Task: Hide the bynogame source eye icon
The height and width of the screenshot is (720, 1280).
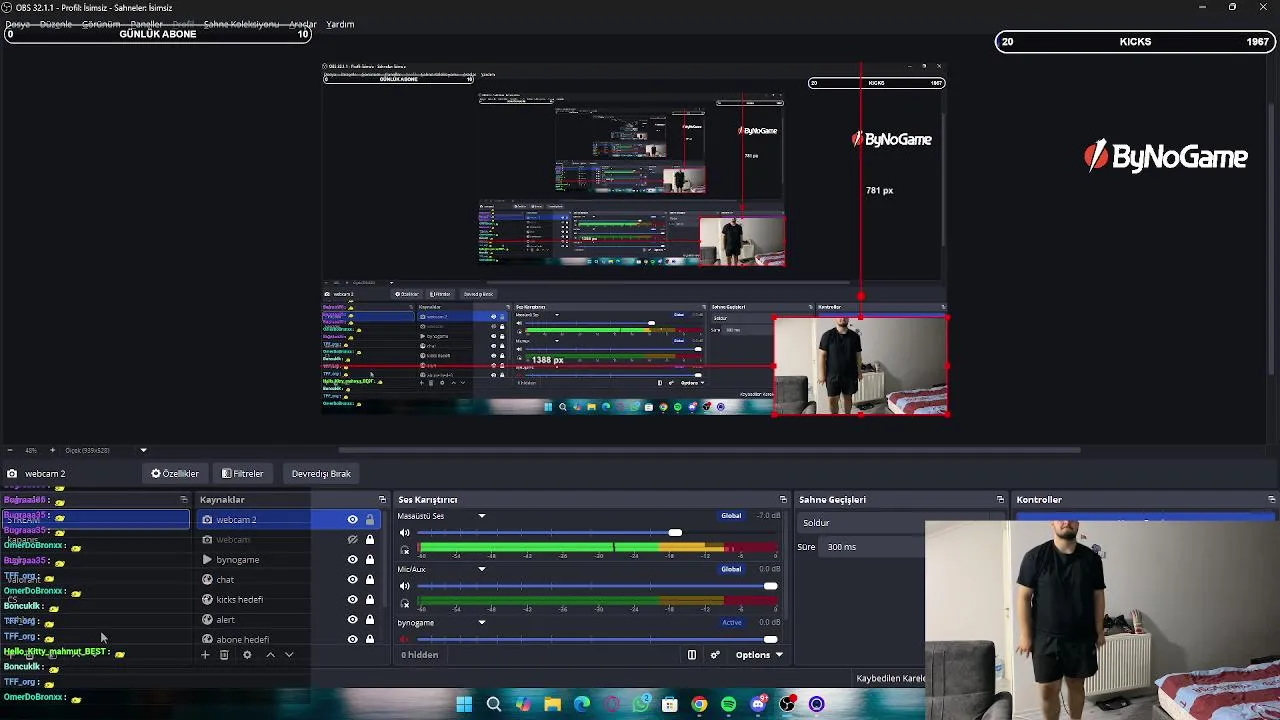Action: click(x=352, y=560)
